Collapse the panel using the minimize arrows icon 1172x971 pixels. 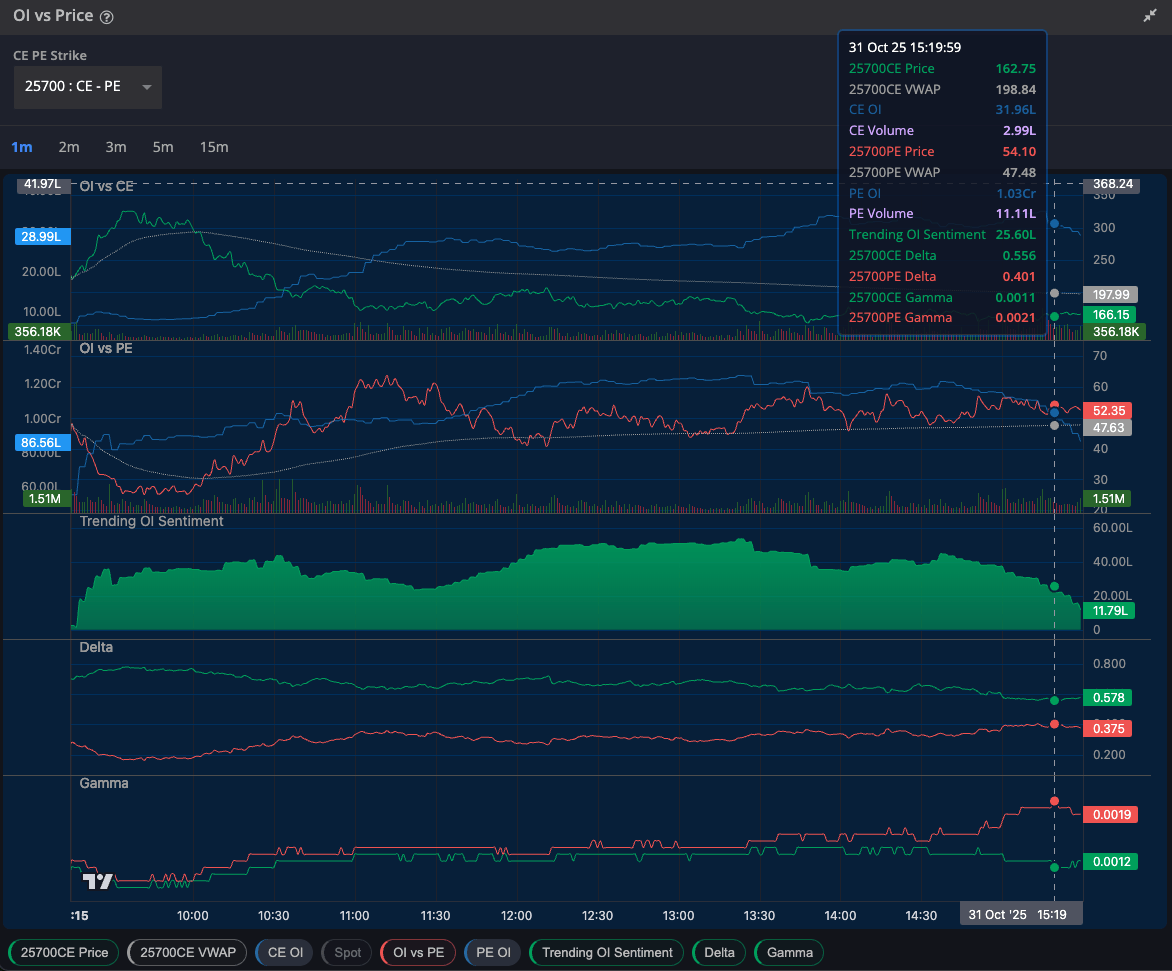click(1150, 17)
